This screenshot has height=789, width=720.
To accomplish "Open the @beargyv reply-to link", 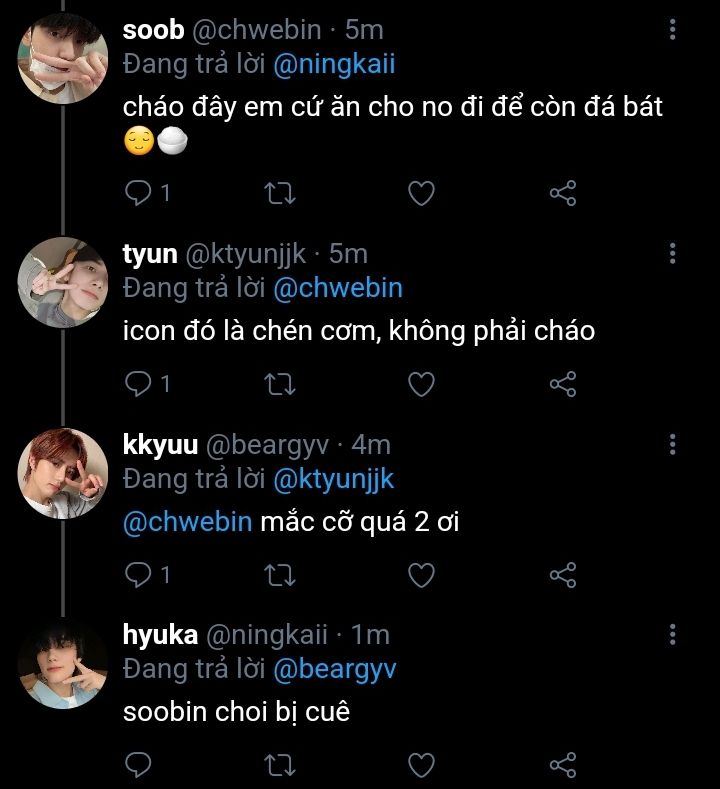I will (x=335, y=670).
